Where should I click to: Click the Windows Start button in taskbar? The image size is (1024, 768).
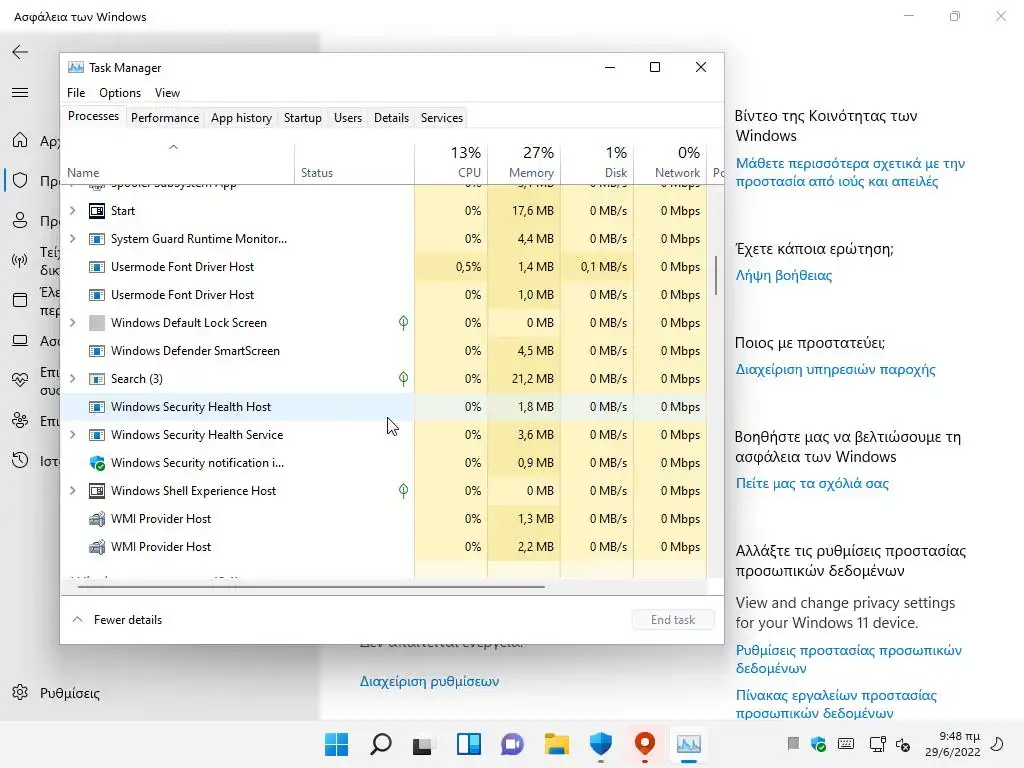tap(336, 744)
